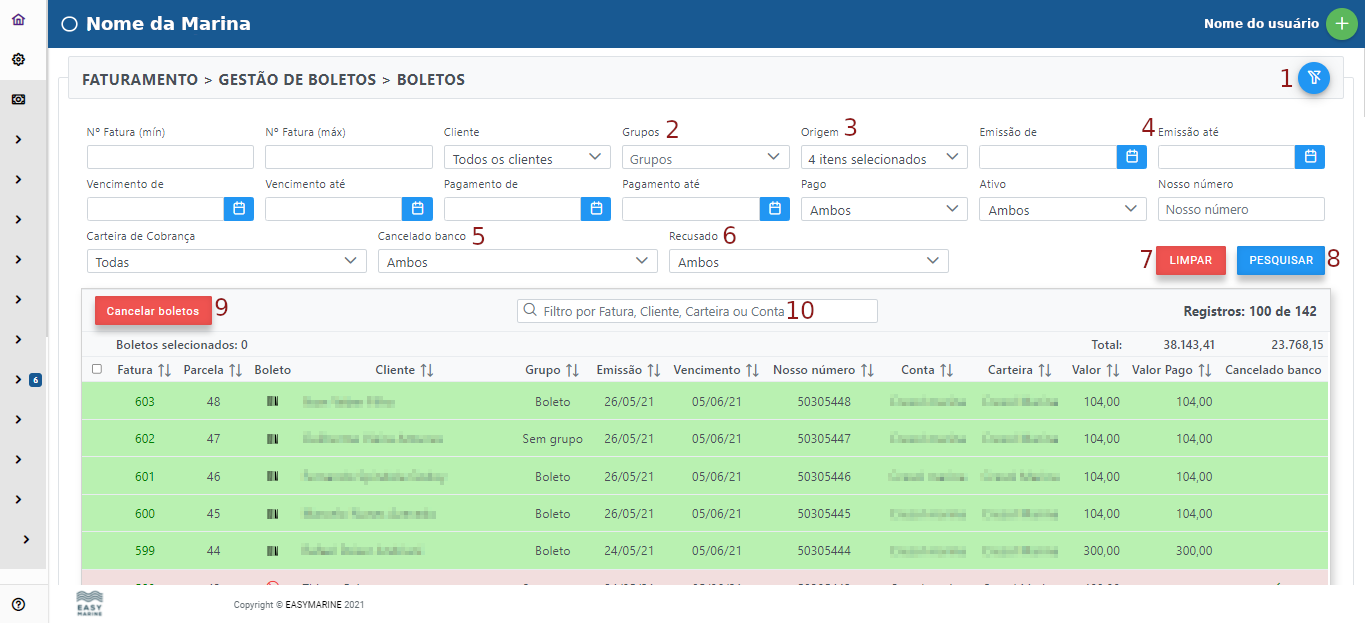Open the home icon in the sidebar
1365x623 pixels.
[x=18, y=20]
